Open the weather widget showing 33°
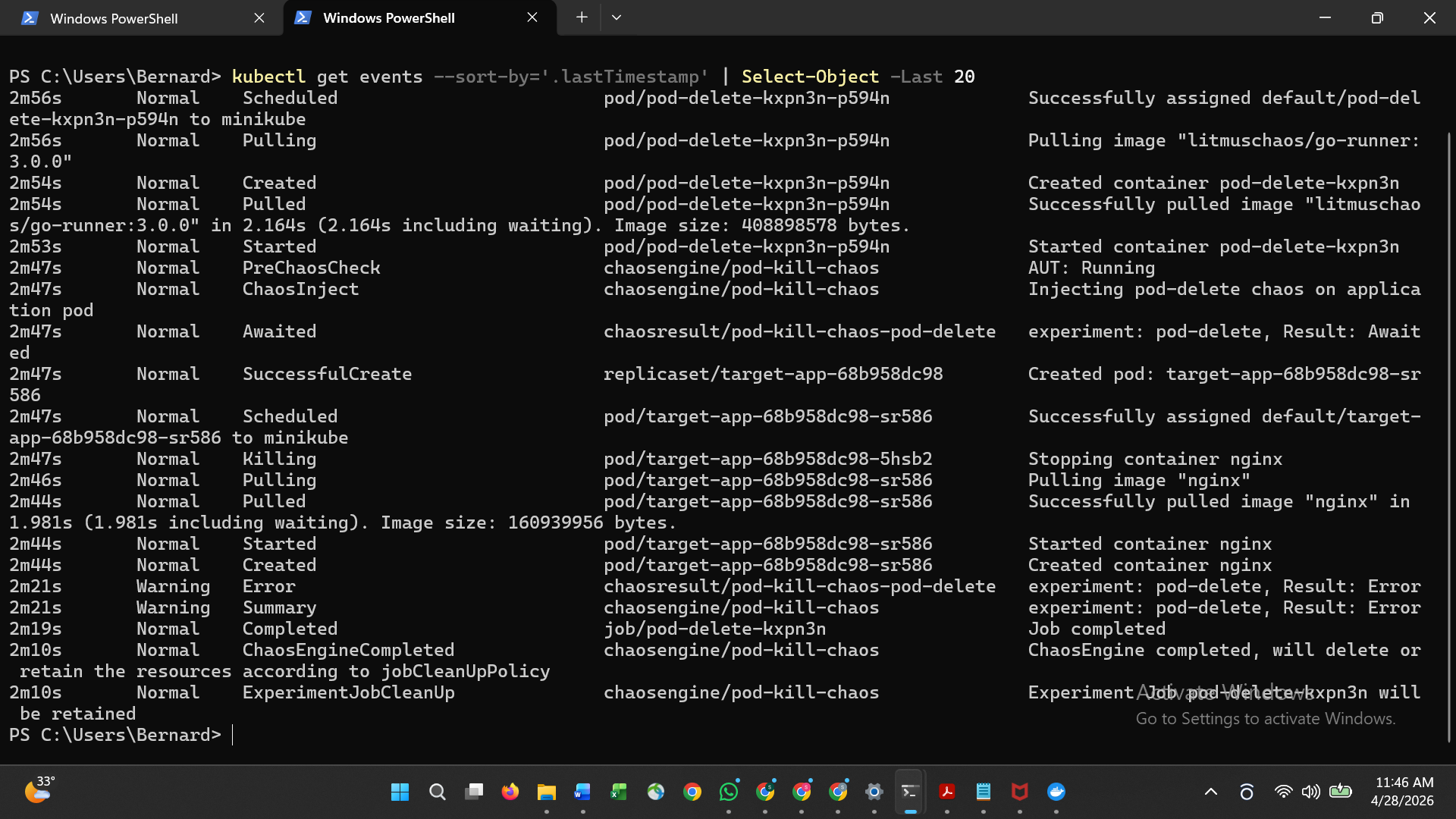 (39, 790)
